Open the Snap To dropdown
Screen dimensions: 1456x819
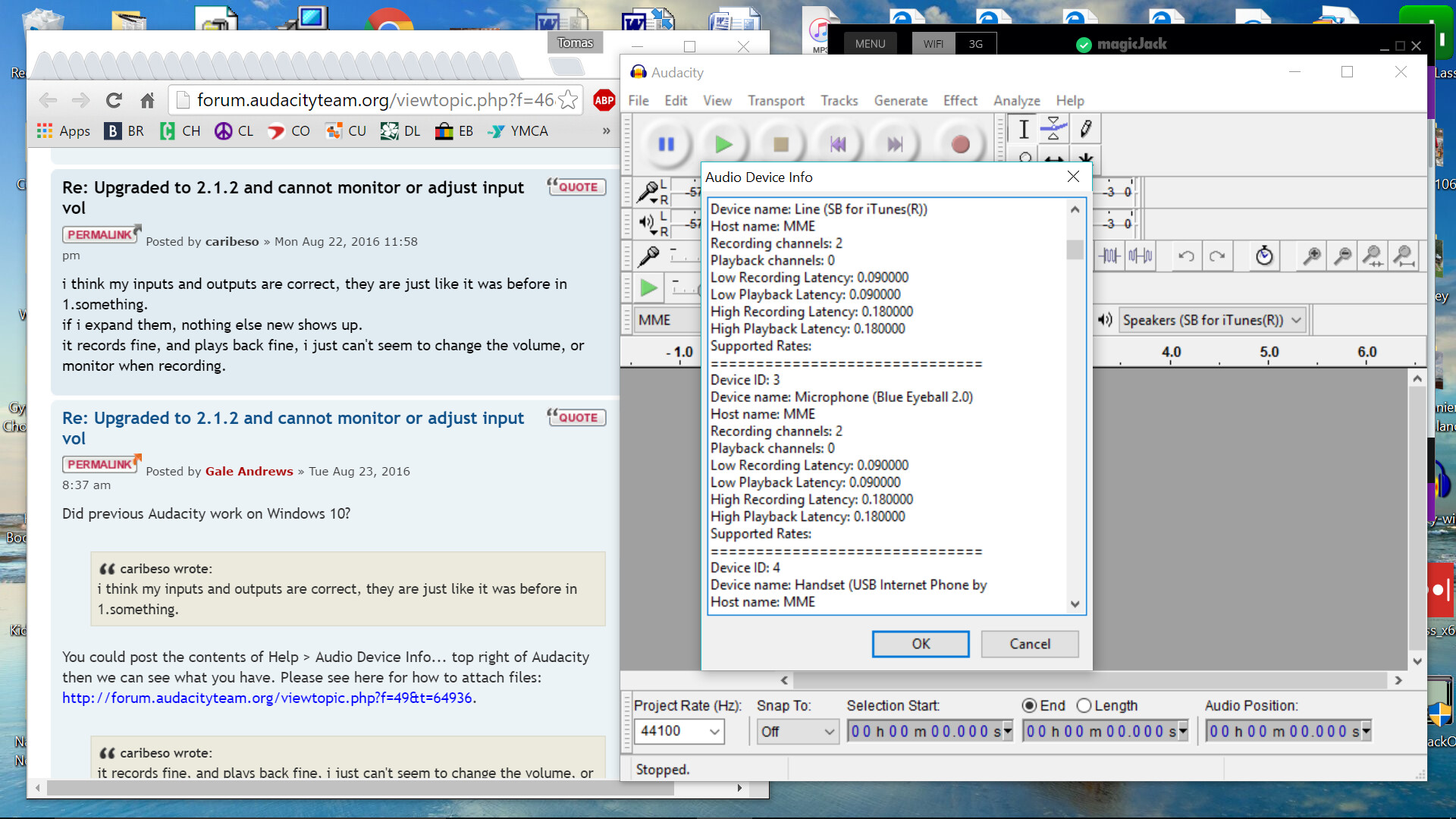pyautogui.click(x=798, y=732)
